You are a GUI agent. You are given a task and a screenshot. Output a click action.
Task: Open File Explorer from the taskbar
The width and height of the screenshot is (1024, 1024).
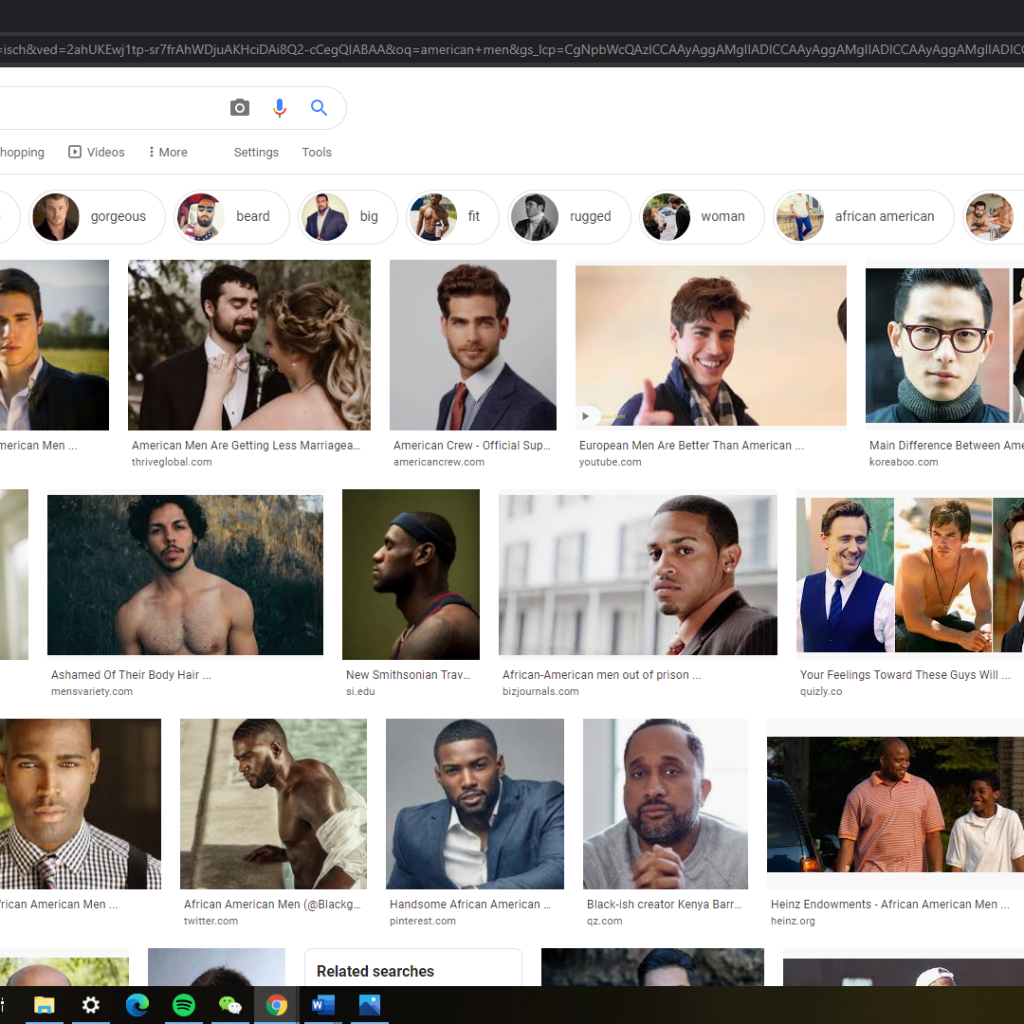44,1005
